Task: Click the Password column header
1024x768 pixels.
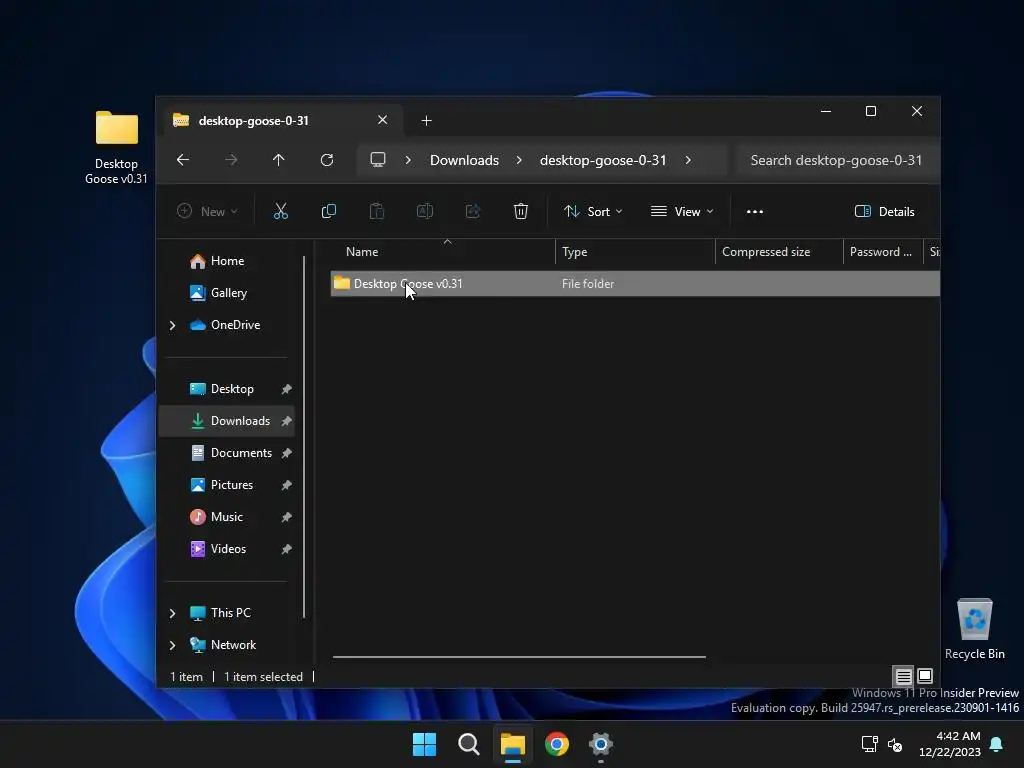Action: click(x=882, y=252)
